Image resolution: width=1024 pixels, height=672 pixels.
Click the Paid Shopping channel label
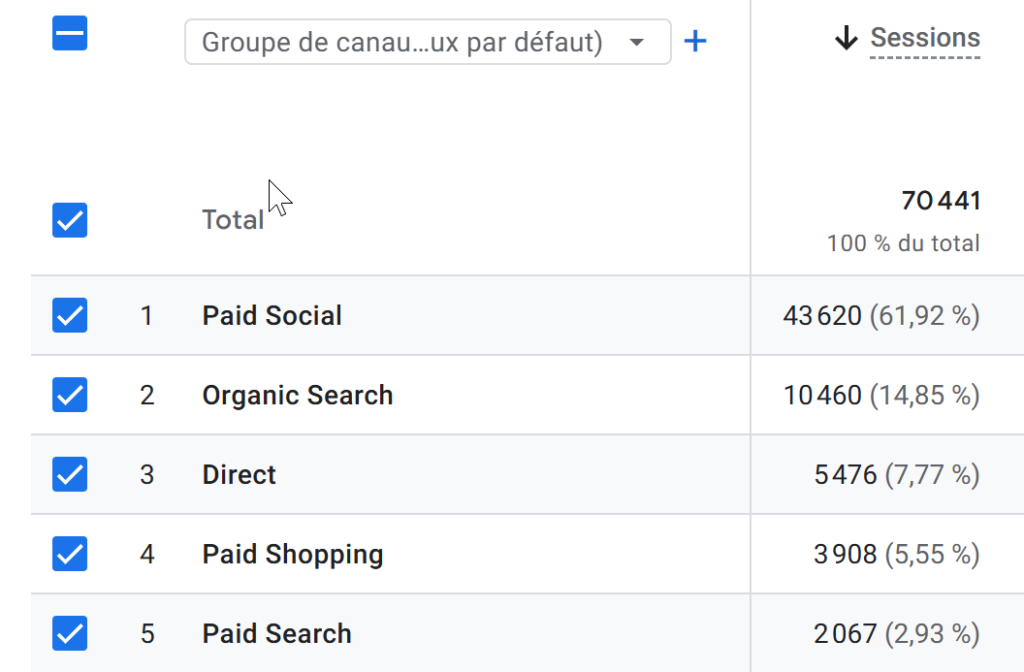(292, 553)
